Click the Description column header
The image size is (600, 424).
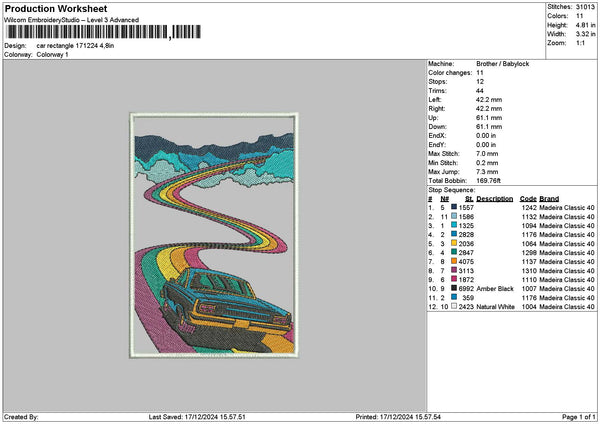(494, 198)
